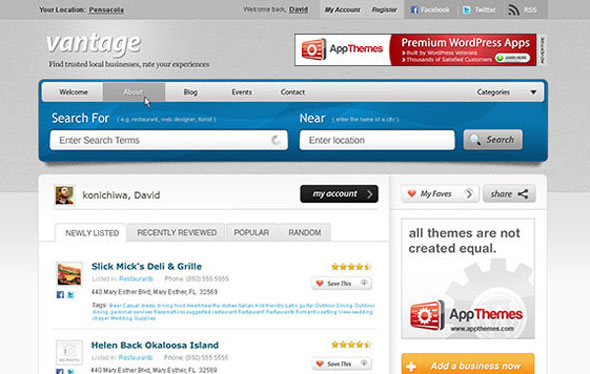Open My Faves heart button
The height and width of the screenshot is (374, 590).
click(431, 194)
